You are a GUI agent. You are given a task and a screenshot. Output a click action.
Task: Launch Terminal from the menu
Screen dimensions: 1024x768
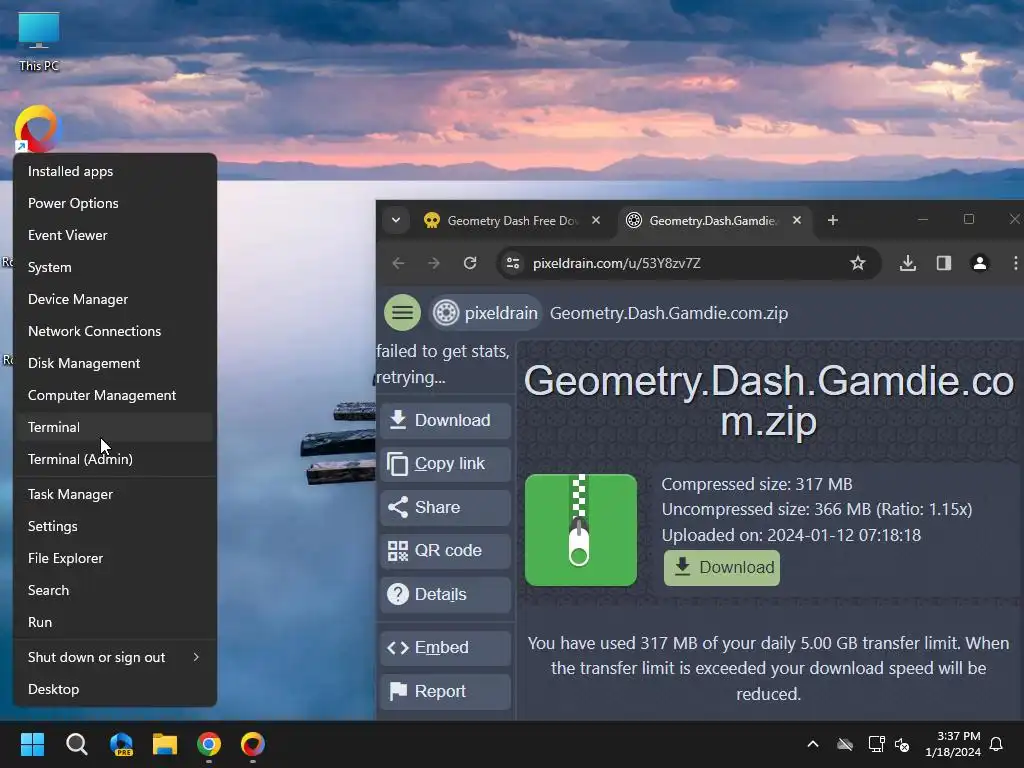click(115, 427)
